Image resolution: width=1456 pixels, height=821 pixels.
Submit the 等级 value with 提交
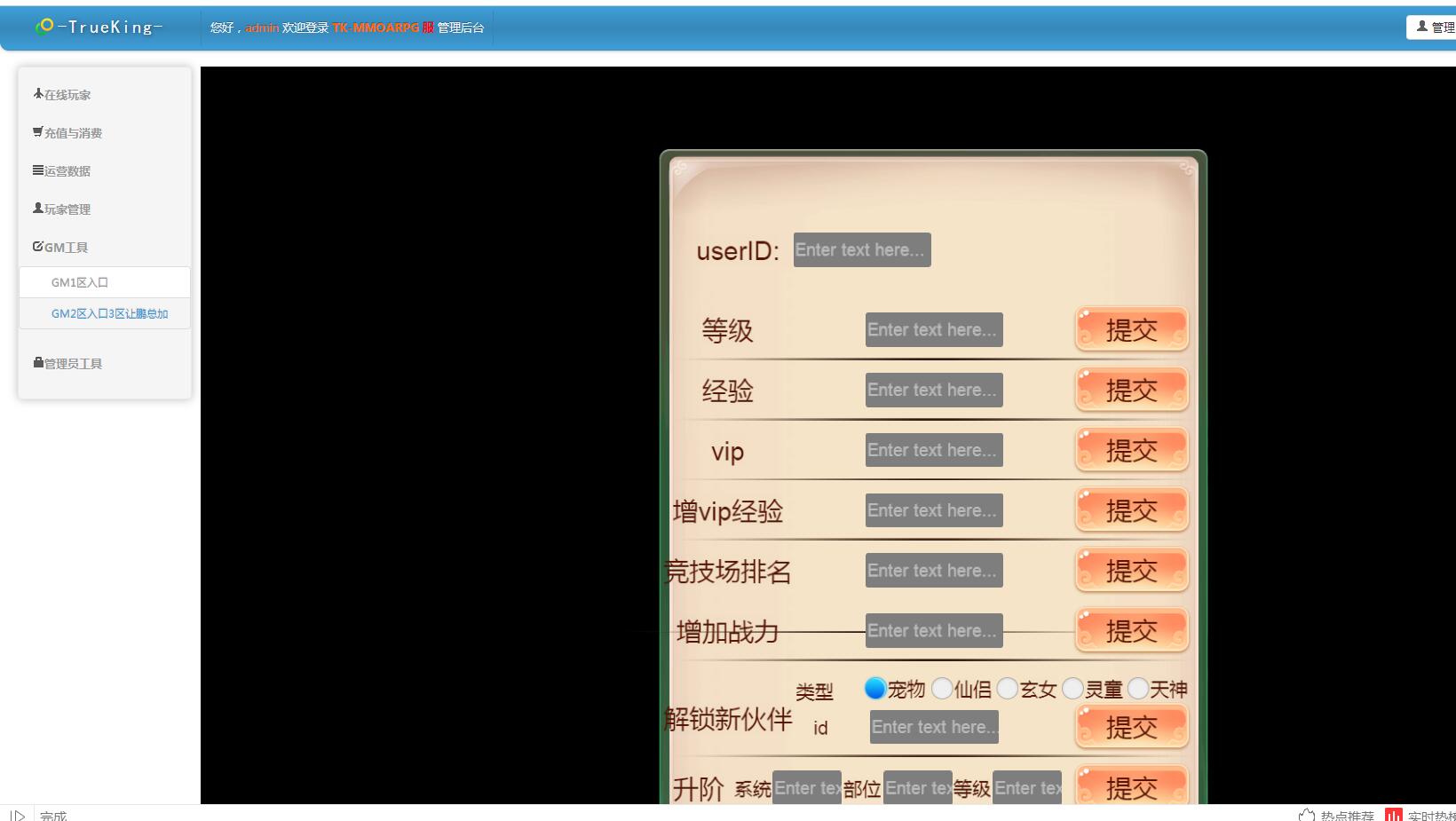[x=1131, y=330]
